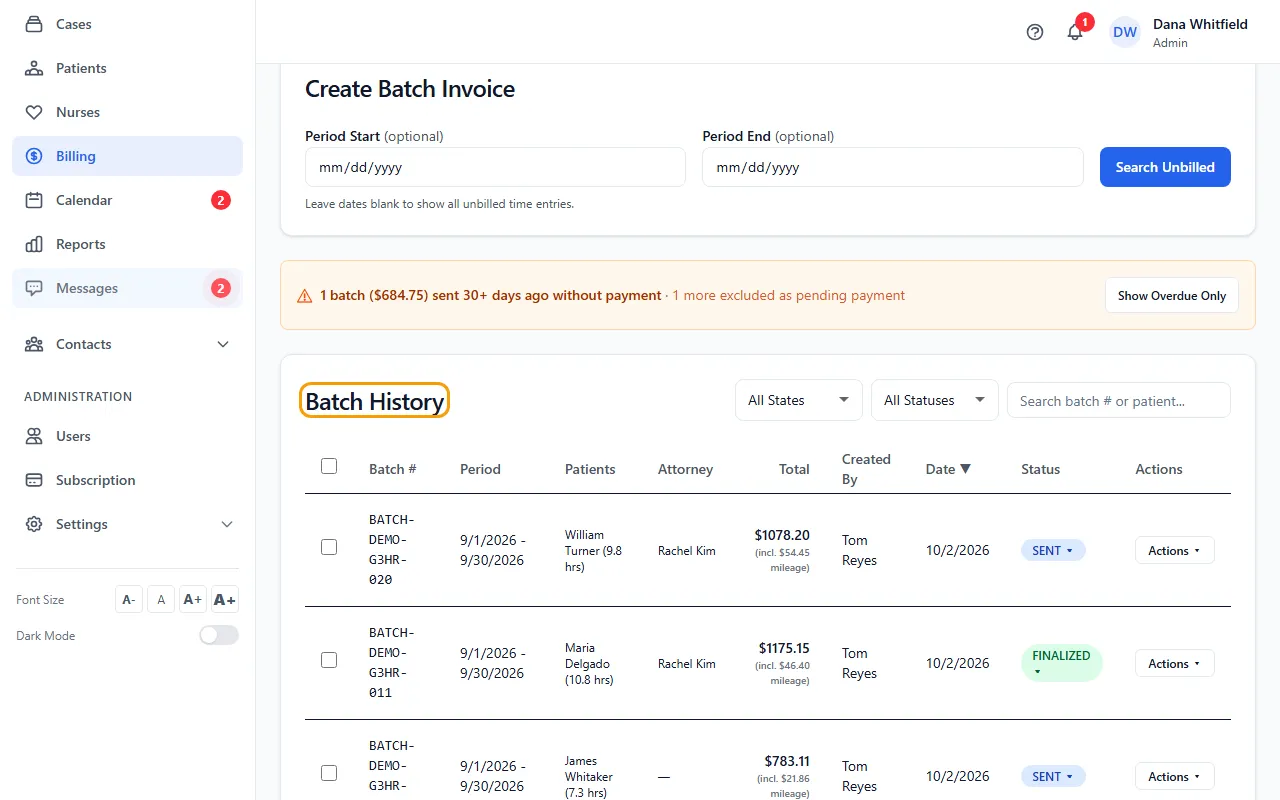The image size is (1280, 800).
Task: Open the All Statuses dropdown
Action: [x=935, y=400]
